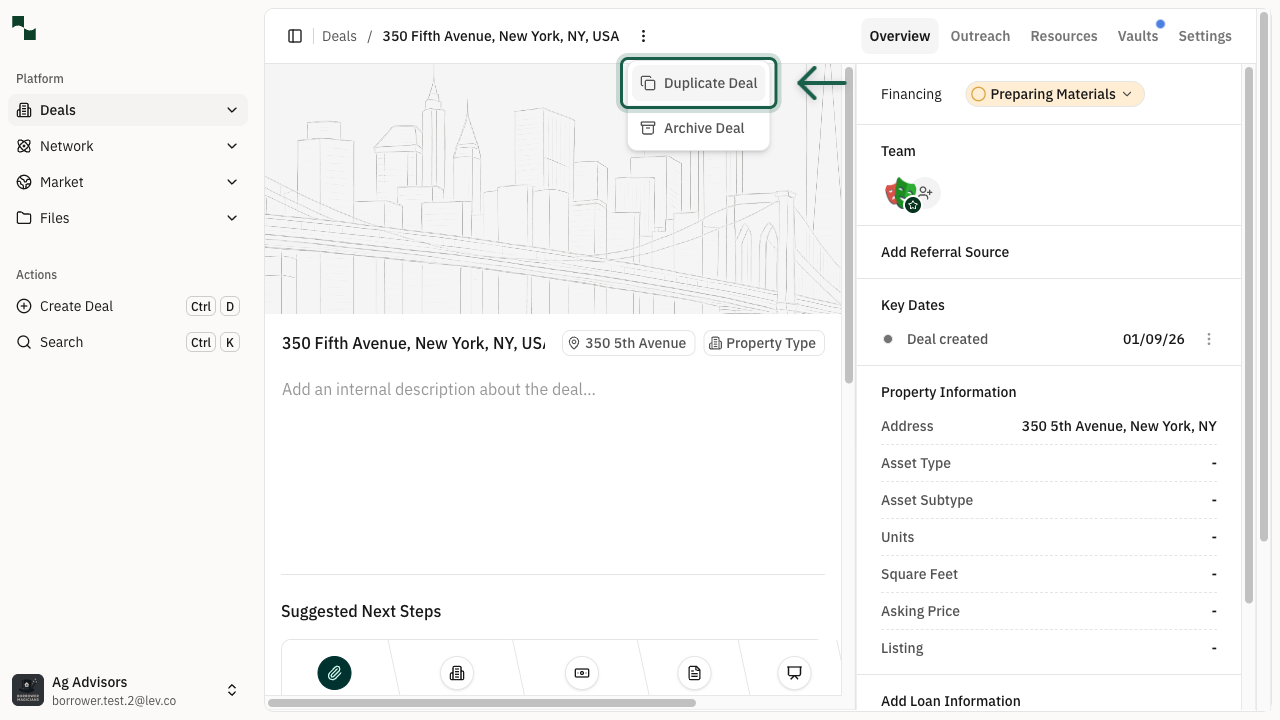Select Duplicate Deal from the menu

[x=699, y=83]
